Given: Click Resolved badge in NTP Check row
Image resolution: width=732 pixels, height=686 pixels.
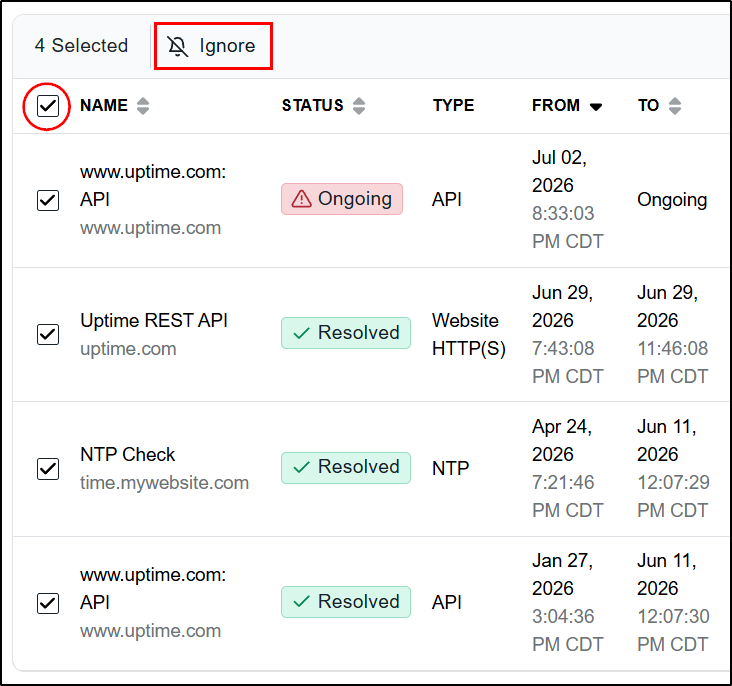Looking at the screenshot, I should [x=346, y=467].
